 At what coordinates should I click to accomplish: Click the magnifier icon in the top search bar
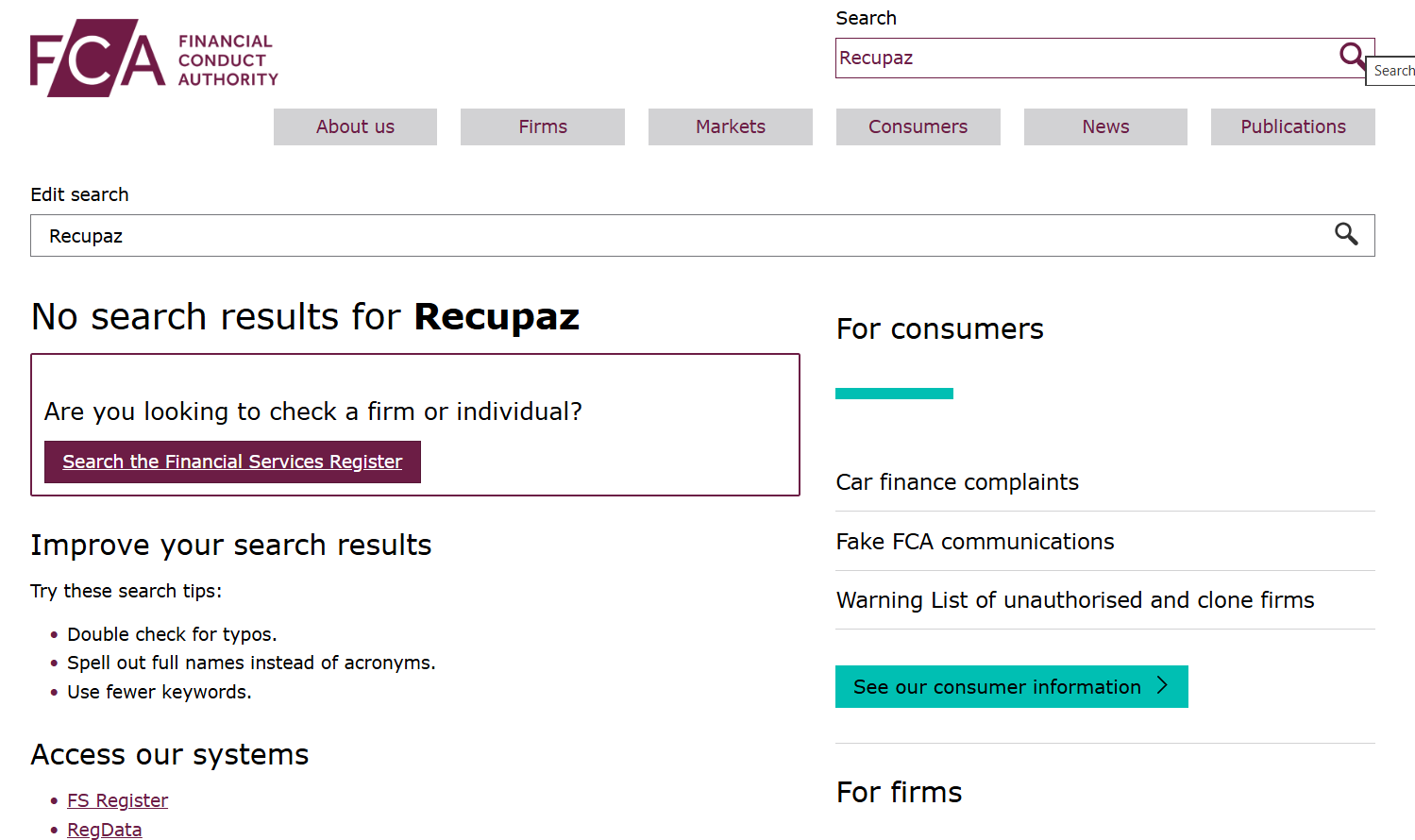(x=1354, y=57)
